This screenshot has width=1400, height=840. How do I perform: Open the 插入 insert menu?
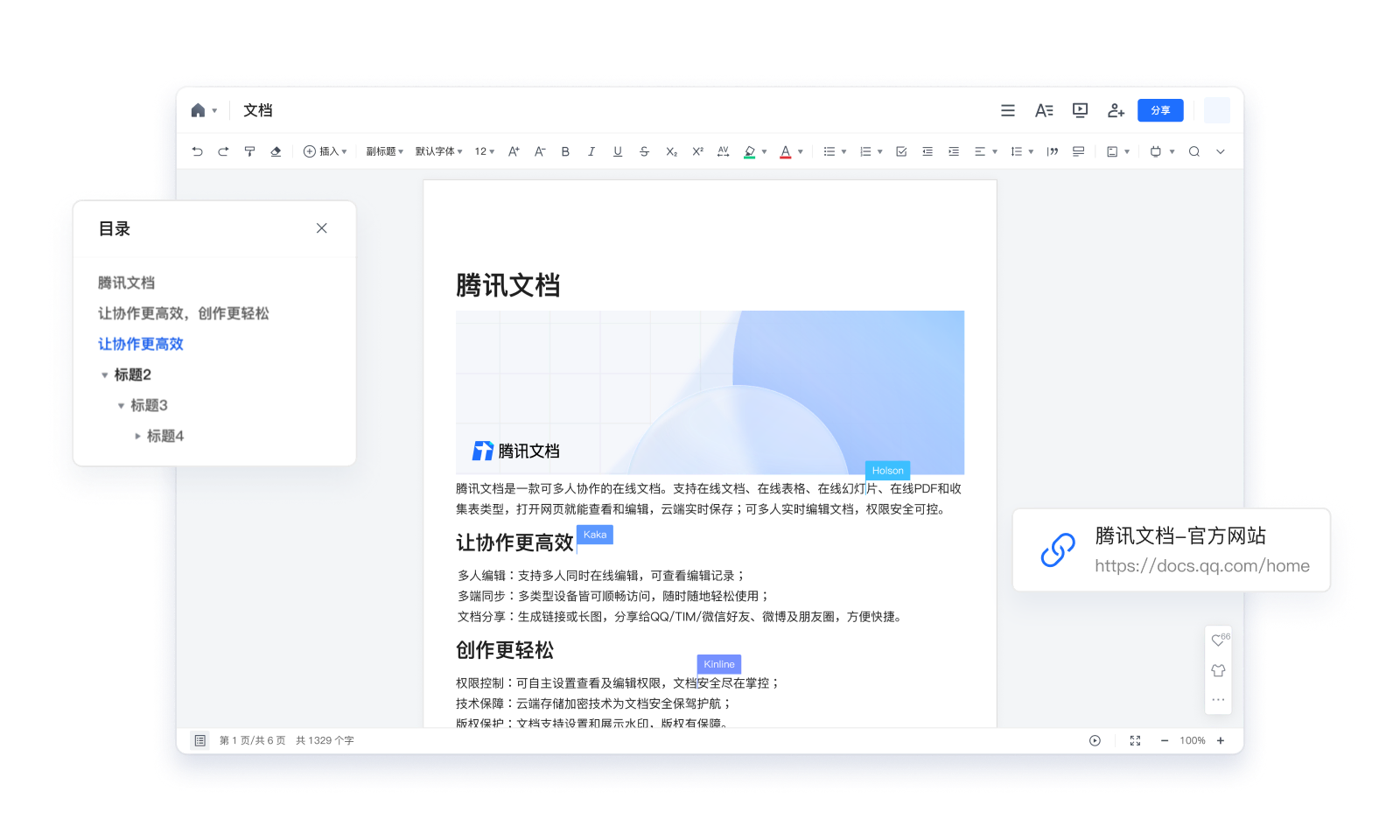coord(325,151)
